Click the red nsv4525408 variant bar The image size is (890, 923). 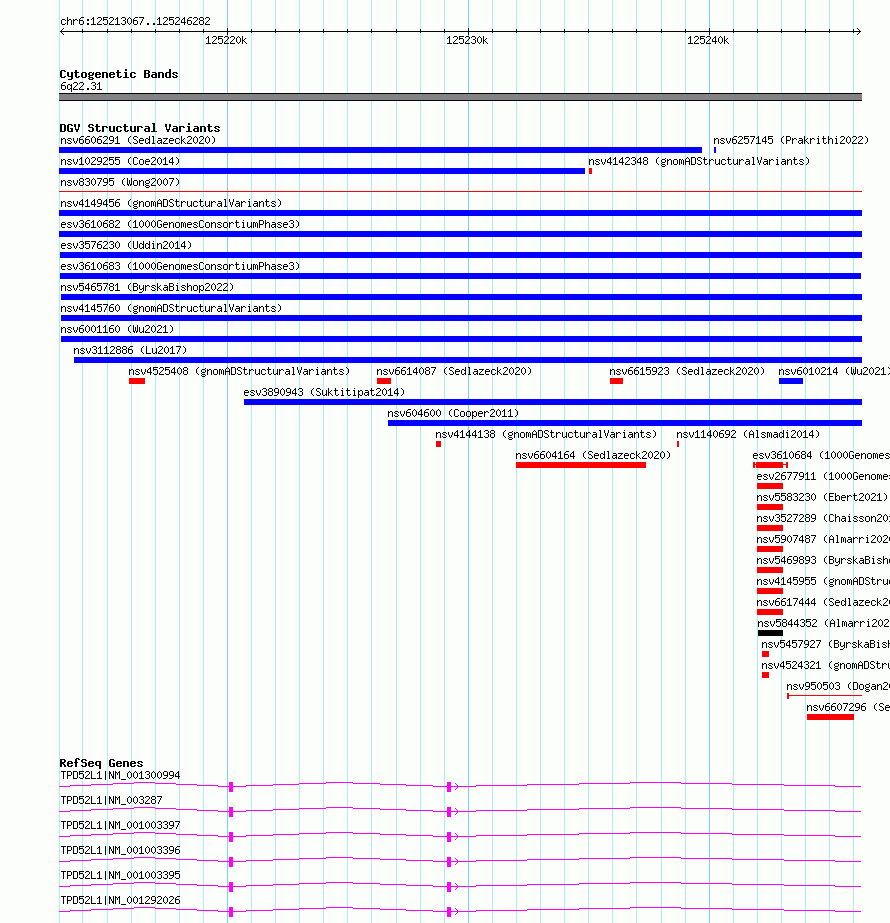click(x=137, y=381)
